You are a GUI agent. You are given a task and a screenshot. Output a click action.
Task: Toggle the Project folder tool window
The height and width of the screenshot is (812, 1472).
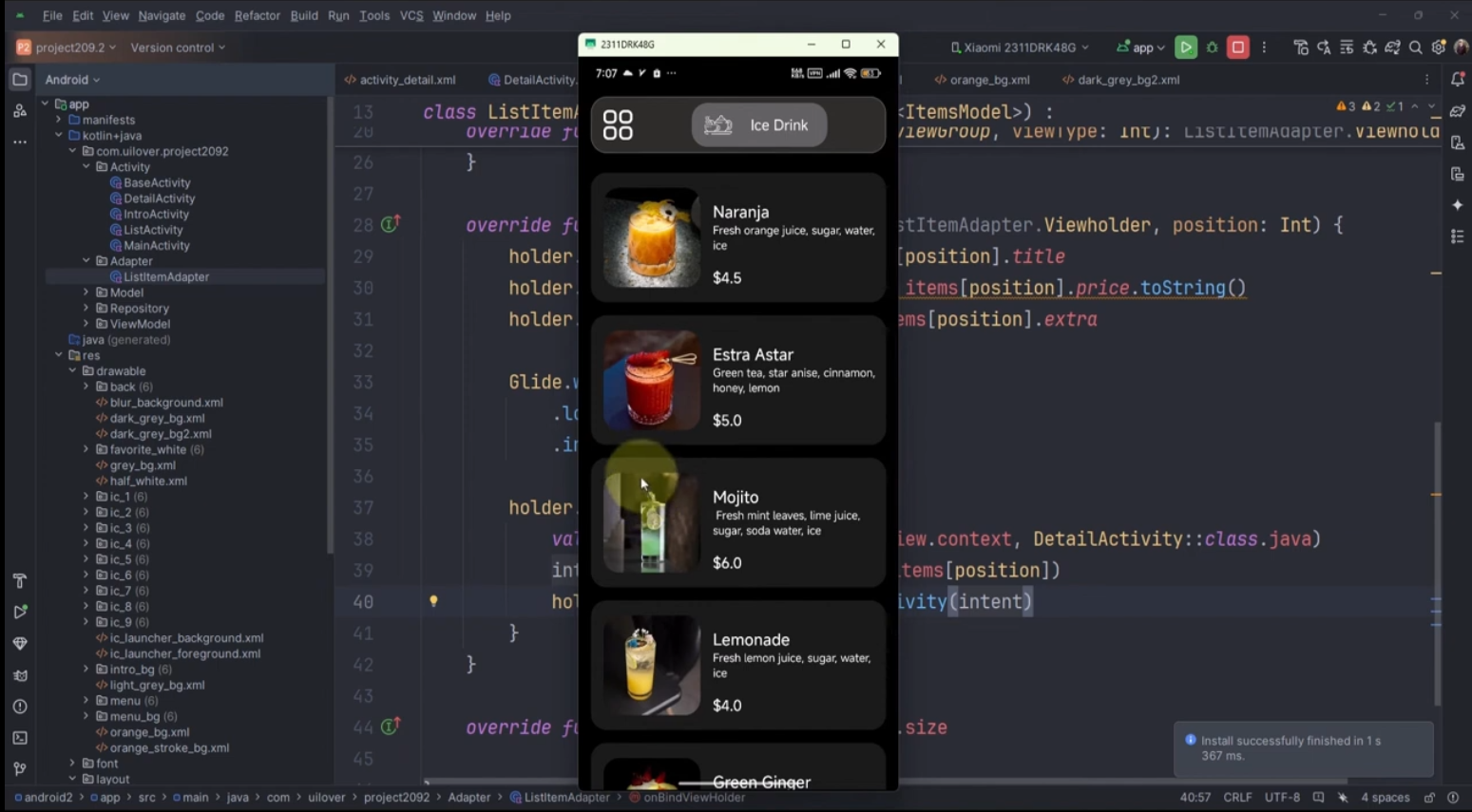click(x=20, y=80)
